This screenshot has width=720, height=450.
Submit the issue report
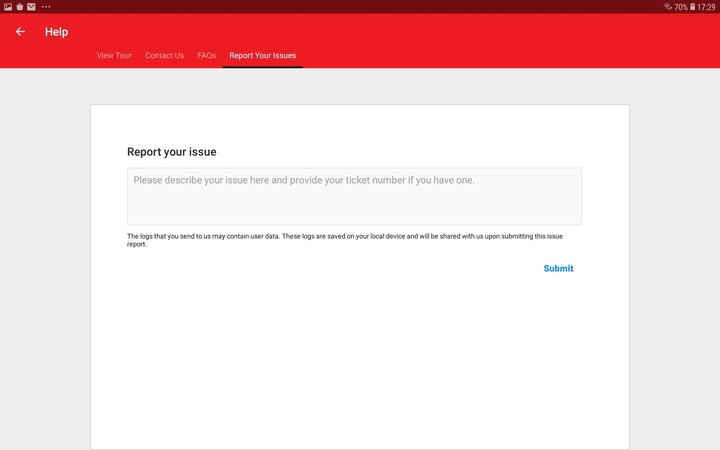[x=558, y=268]
